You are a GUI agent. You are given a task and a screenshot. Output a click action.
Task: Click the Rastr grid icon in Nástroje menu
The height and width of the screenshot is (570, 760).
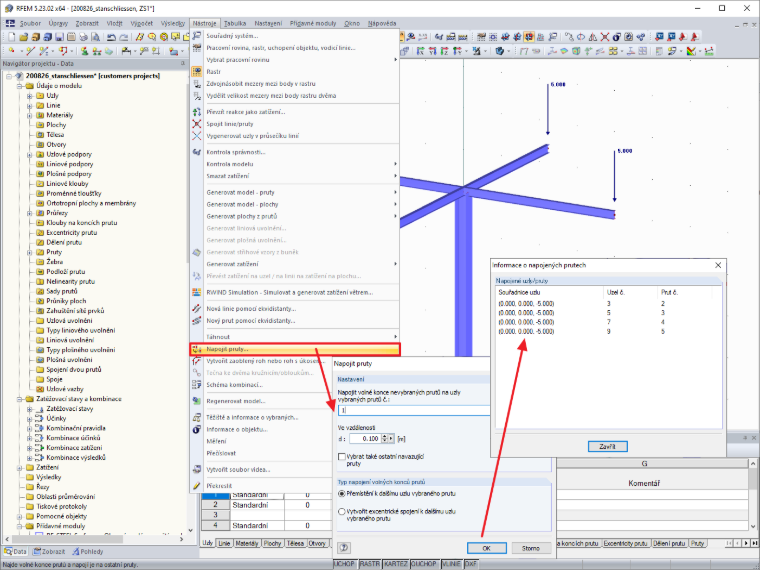tap(196, 72)
